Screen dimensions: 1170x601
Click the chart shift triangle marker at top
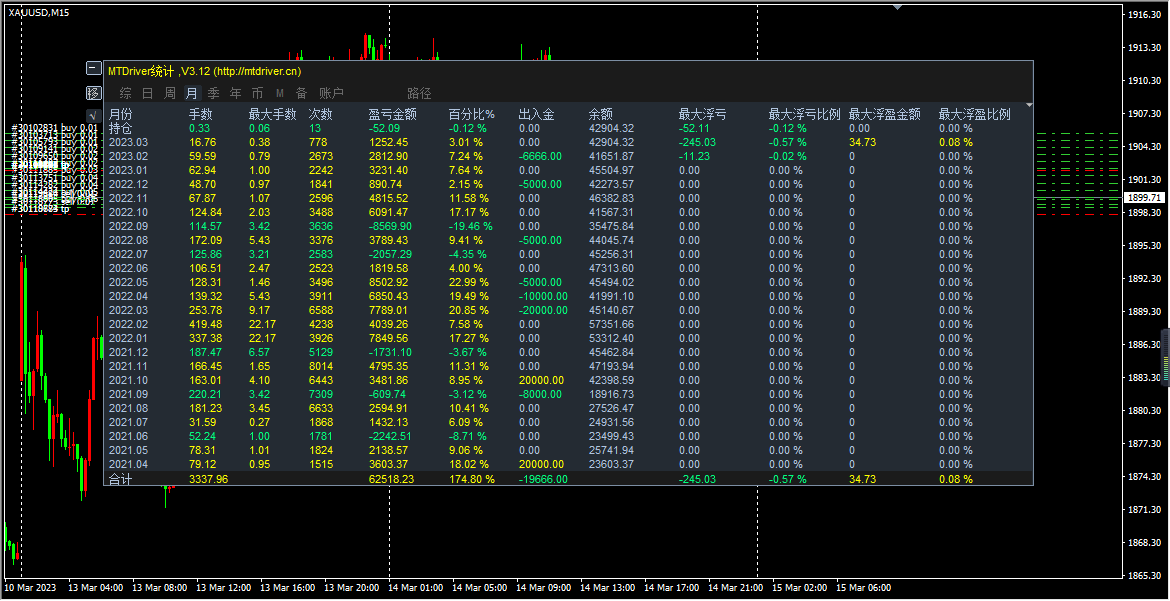click(898, 6)
